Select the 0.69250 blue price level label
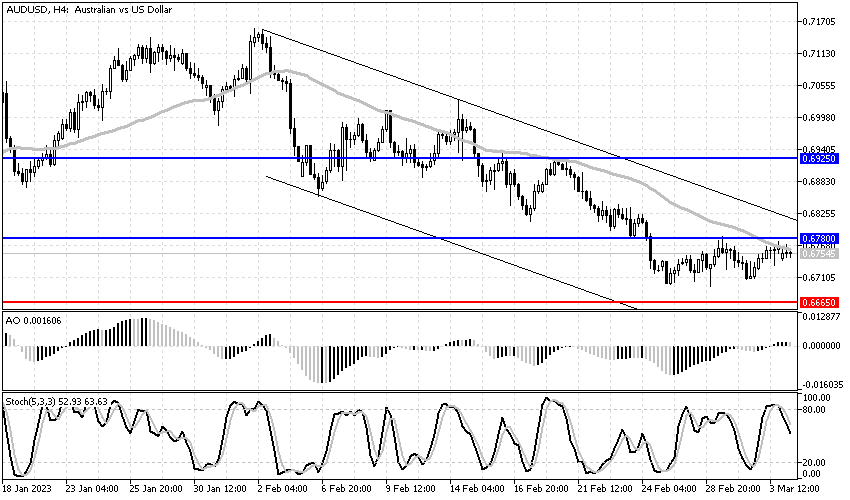This screenshot has height=500, width=850. pos(819,159)
